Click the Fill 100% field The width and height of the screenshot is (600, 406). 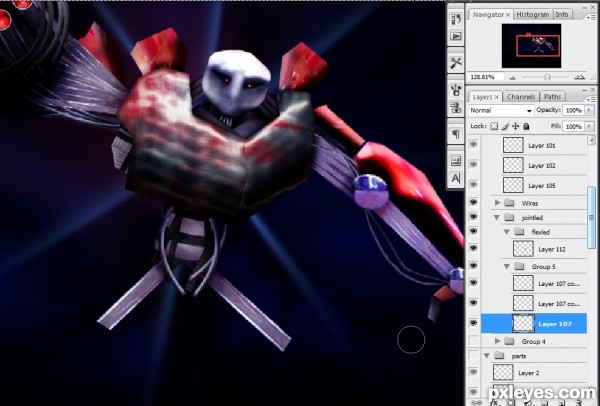[x=573, y=126]
